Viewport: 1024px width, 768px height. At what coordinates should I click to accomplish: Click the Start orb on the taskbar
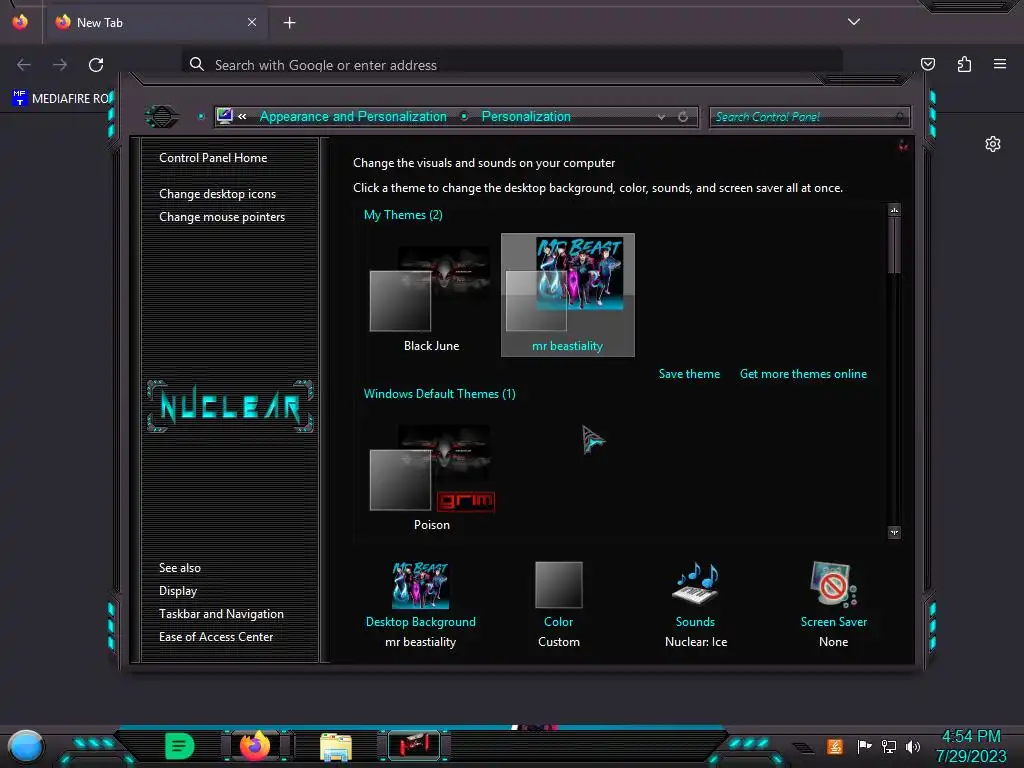[x=25, y=746]
